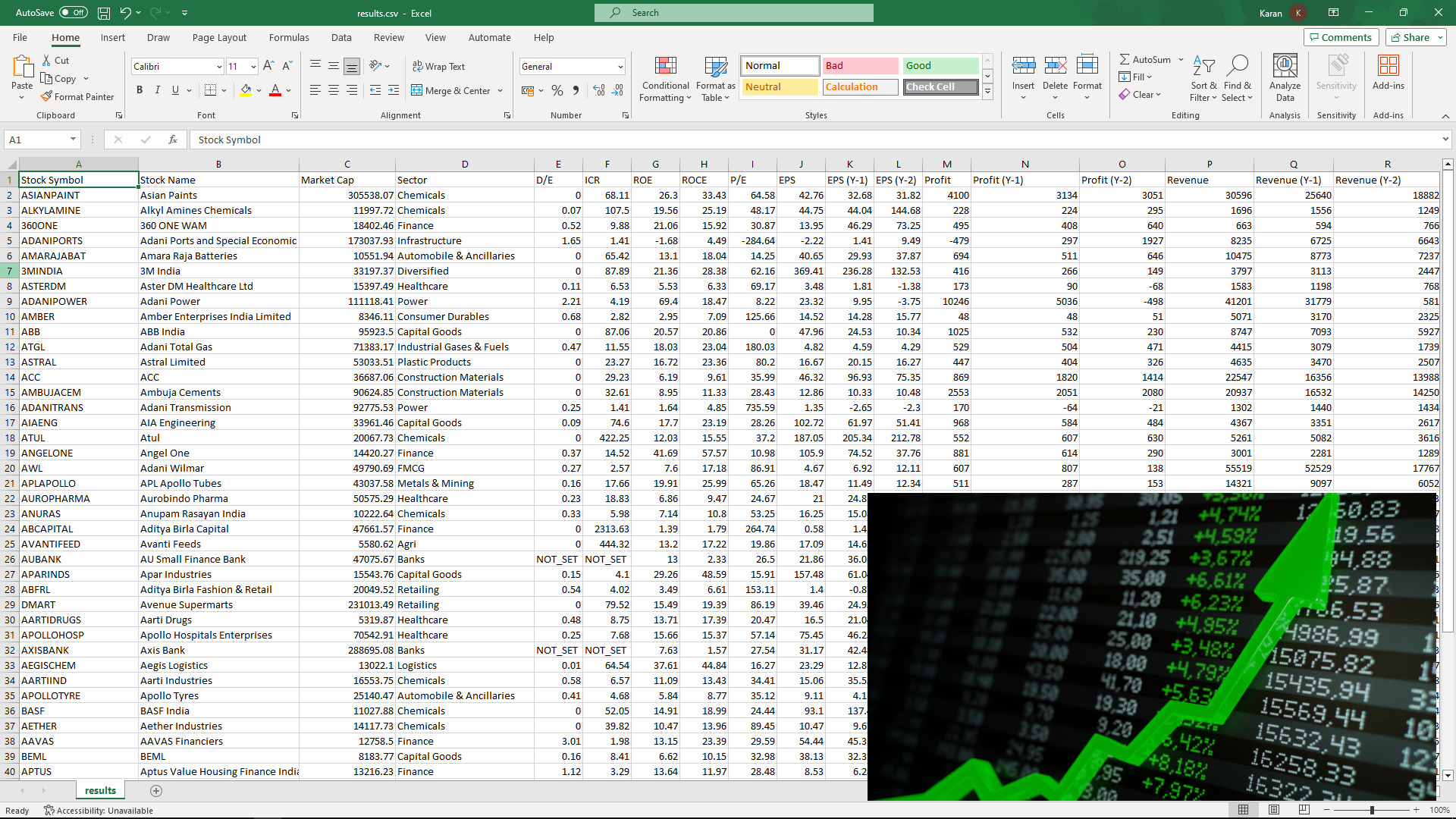Viewport: 1456px width, 819px height.
Task: Click Decrease Indent icon
Action: [x=375, y=90]
